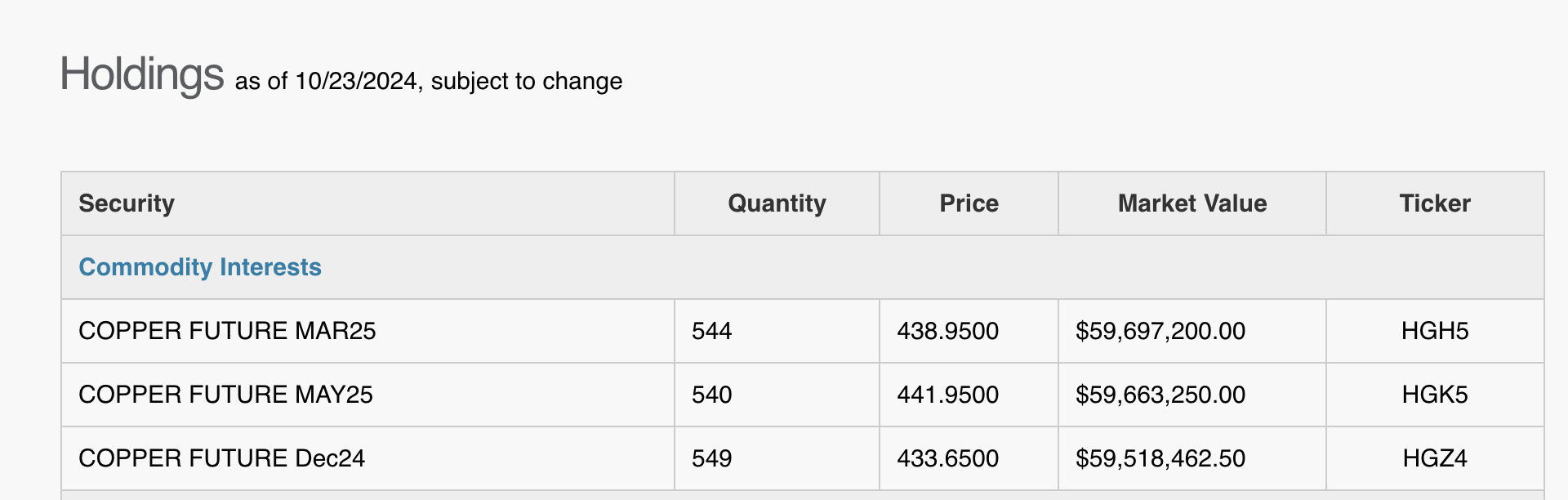Viewport: 1568px width, 500px height.
Task: Click the quantity value 549
Action: (711, 458)
